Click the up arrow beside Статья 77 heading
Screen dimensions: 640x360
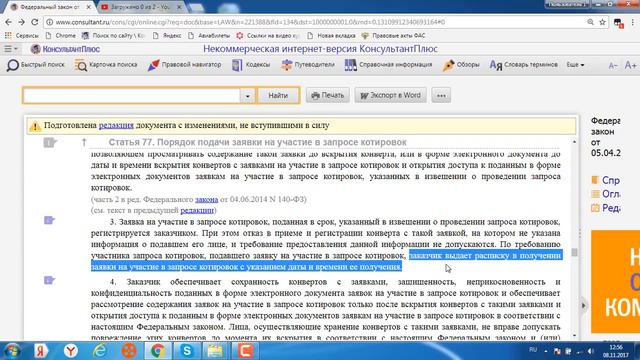tap(84, 142)
